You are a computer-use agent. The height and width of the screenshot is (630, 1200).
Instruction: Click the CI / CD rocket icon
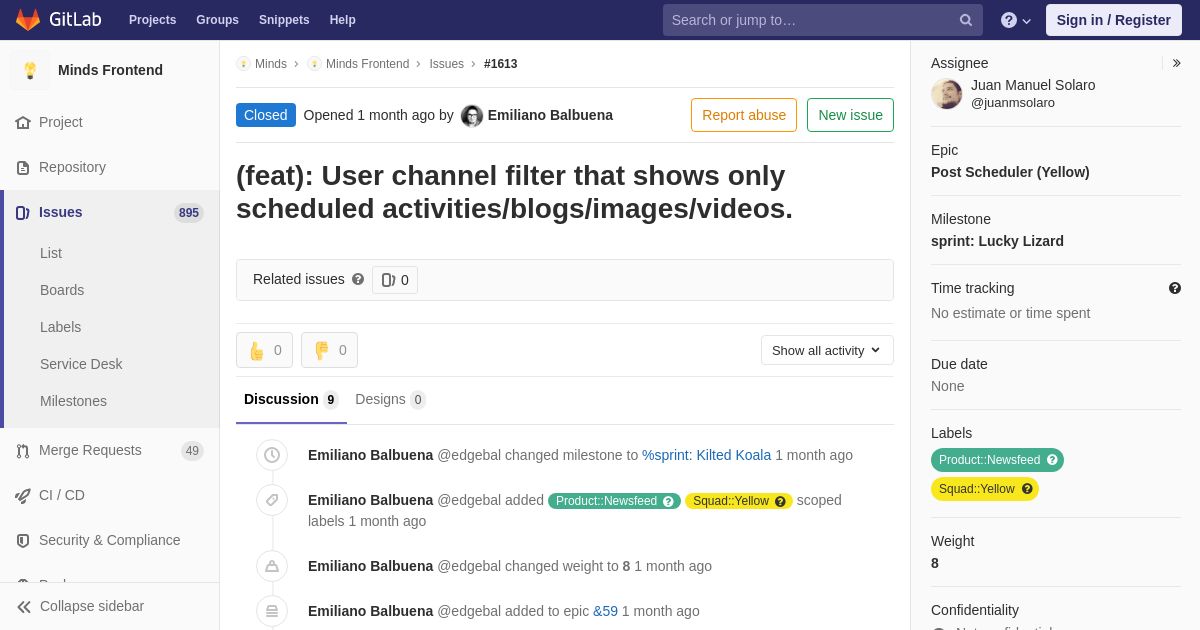[23, 495]
